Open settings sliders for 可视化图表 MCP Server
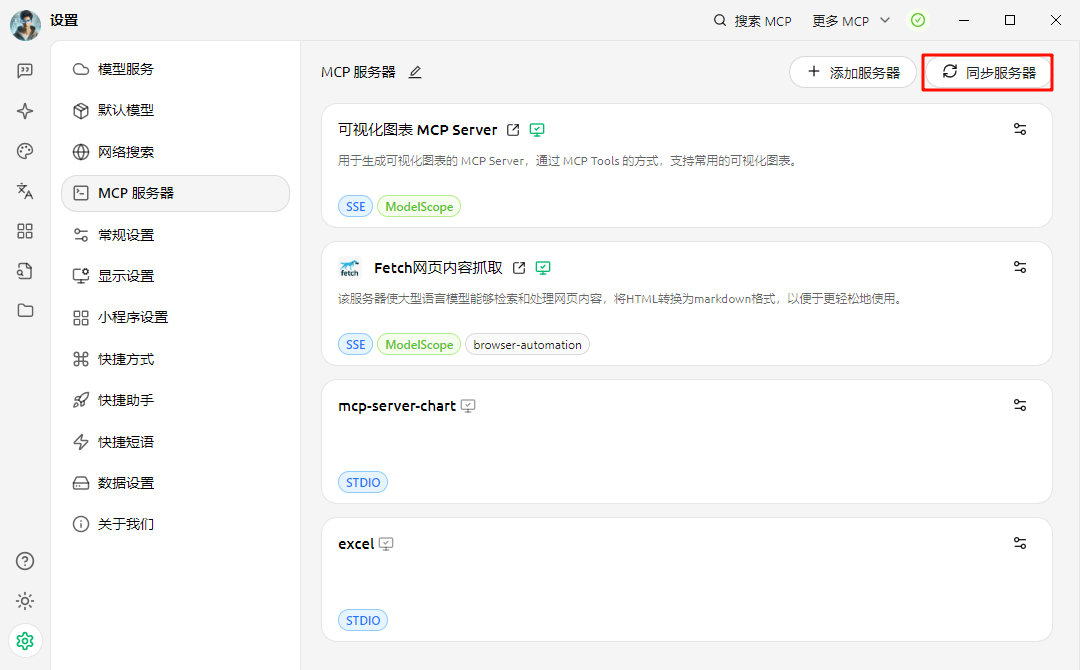 pyautogui.click(x=1019, y=129)
